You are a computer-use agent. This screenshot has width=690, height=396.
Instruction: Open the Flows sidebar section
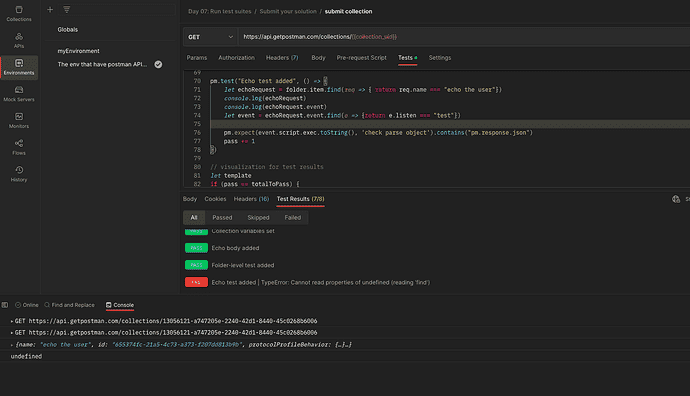click(x=19, y=147)
